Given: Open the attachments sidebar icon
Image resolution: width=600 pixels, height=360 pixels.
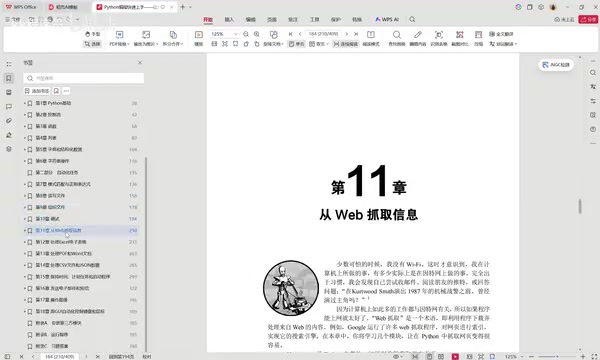Looking at the screenshot, I should point(9,121).
